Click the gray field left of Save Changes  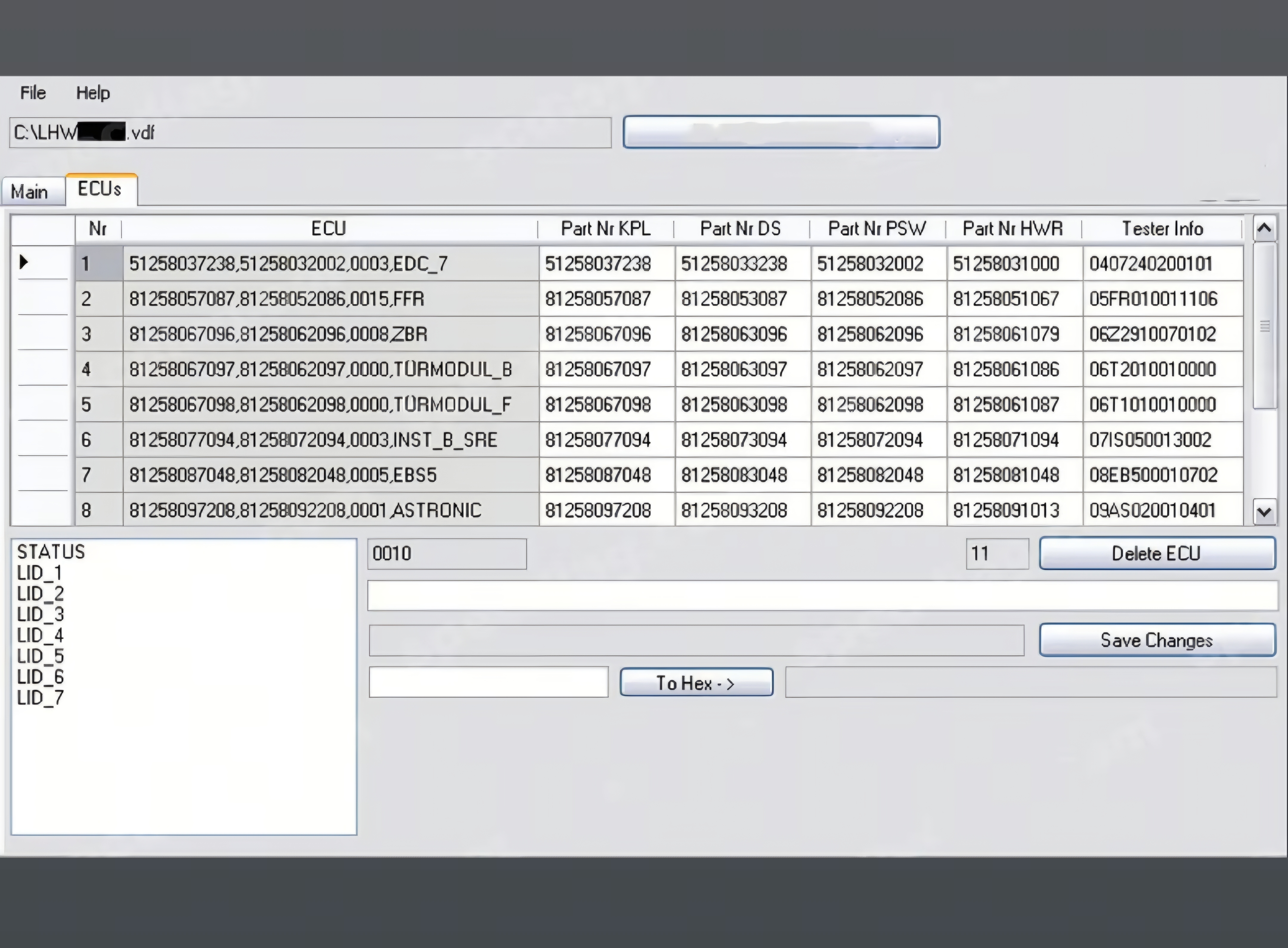point(696,640)
